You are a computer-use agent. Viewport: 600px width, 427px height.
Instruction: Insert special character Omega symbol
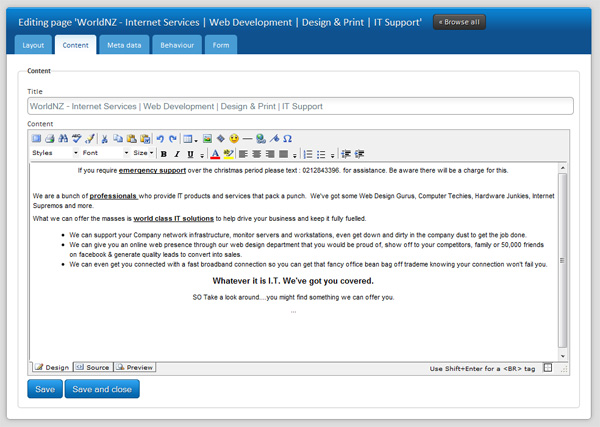pyautogui.click(x=288, y=139)
